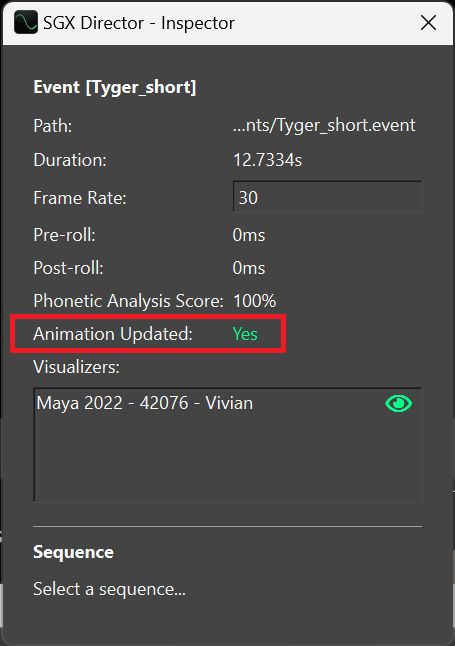Click the Event [Tyger_short] heading

115,87
